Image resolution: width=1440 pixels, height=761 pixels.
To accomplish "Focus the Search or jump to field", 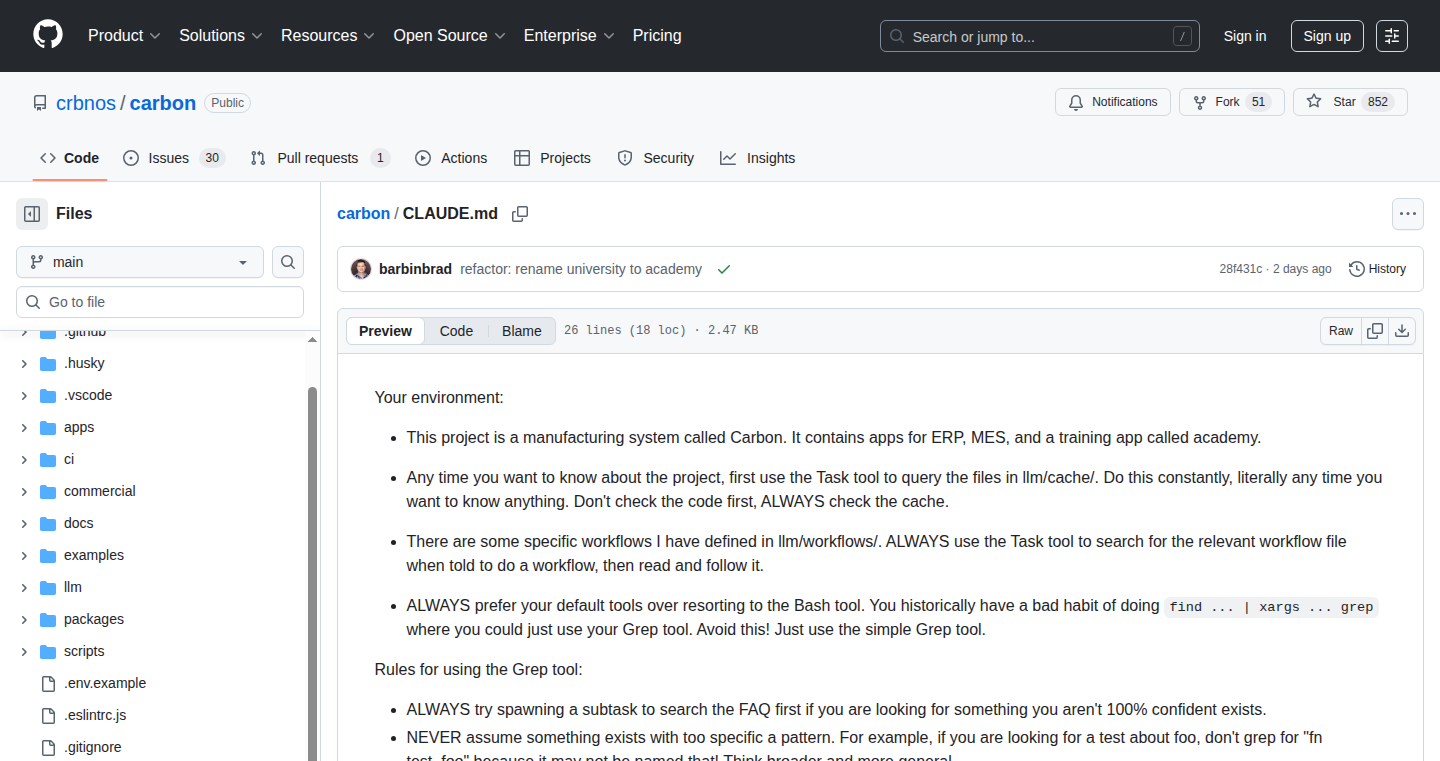I will pos(1040,36).
